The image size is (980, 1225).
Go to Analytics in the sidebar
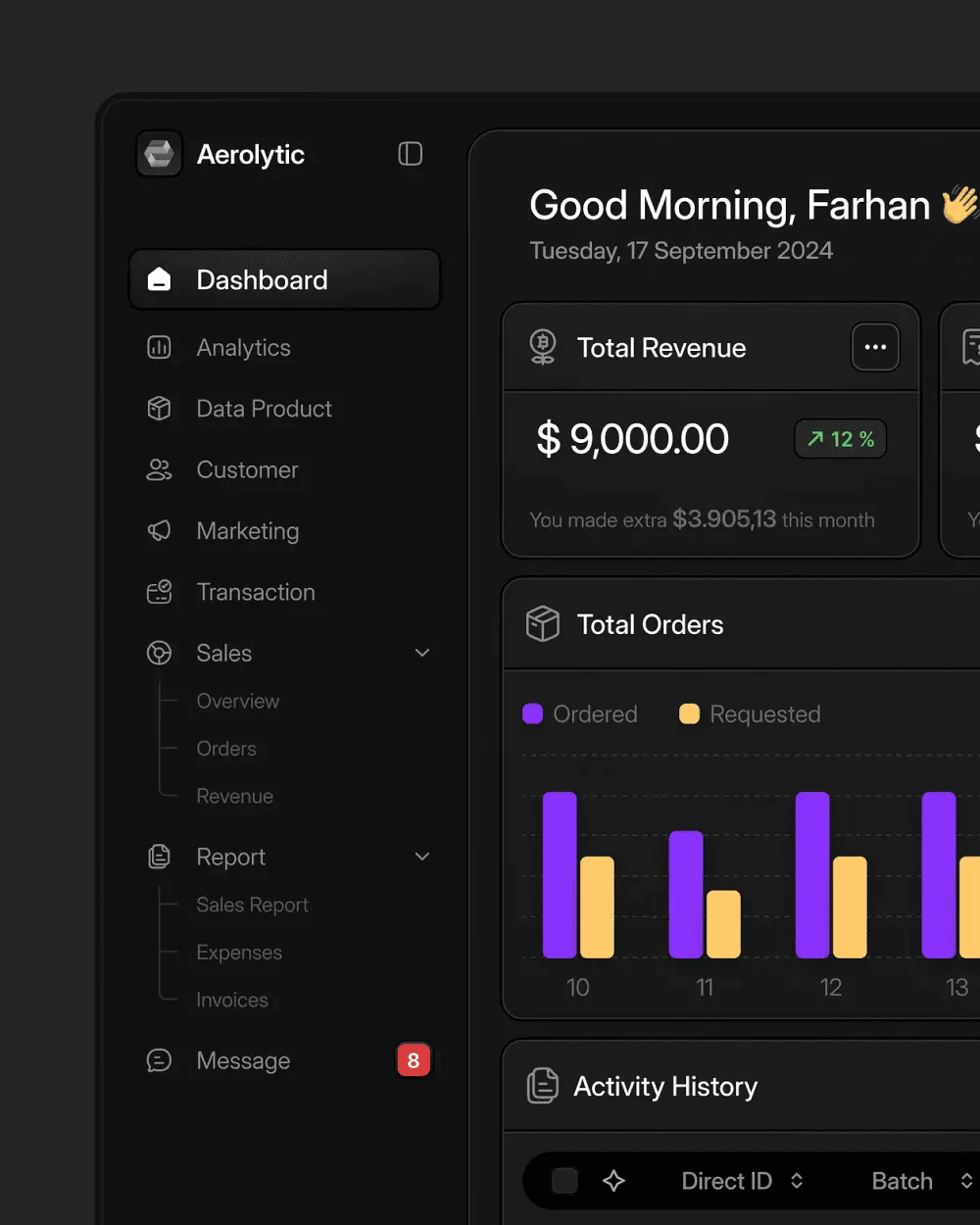click(243, 348)
